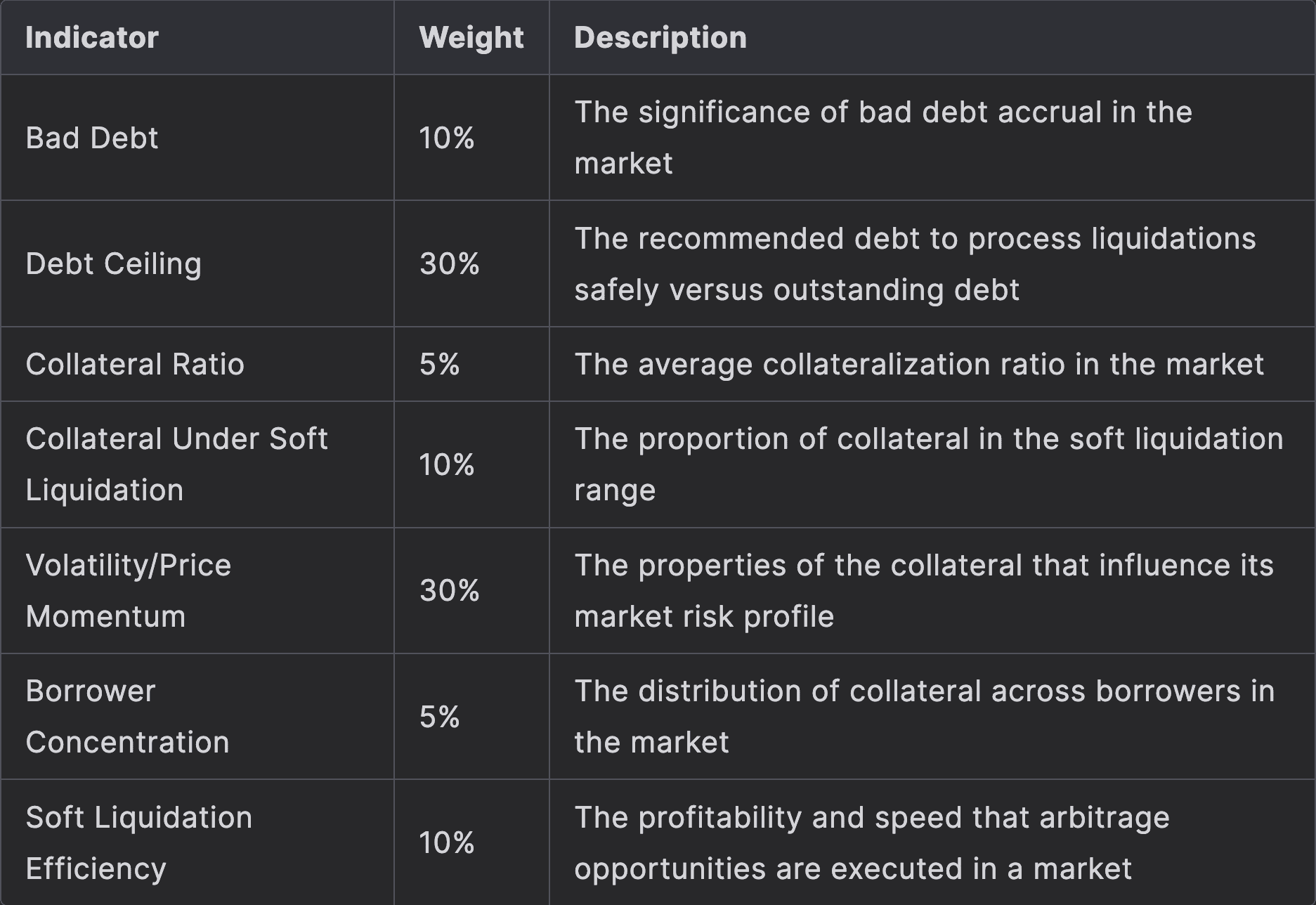Image resolution: width=1316 pixels, height=905 pixels.
Task: Select the Soft Liquidation Efficiency cell
Action: point(138,842)
